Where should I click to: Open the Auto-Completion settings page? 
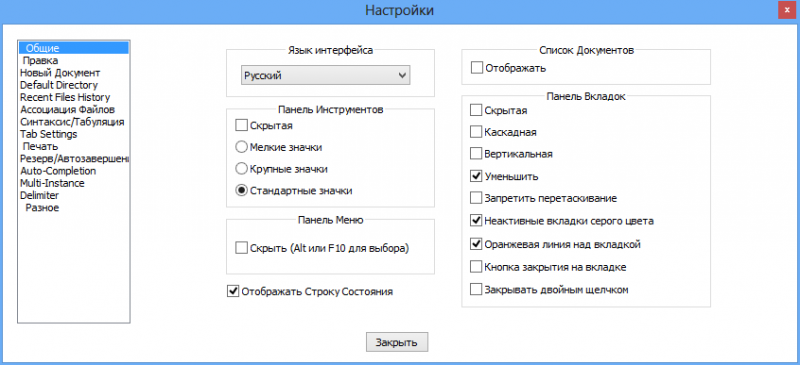click(x=58, y=171)
